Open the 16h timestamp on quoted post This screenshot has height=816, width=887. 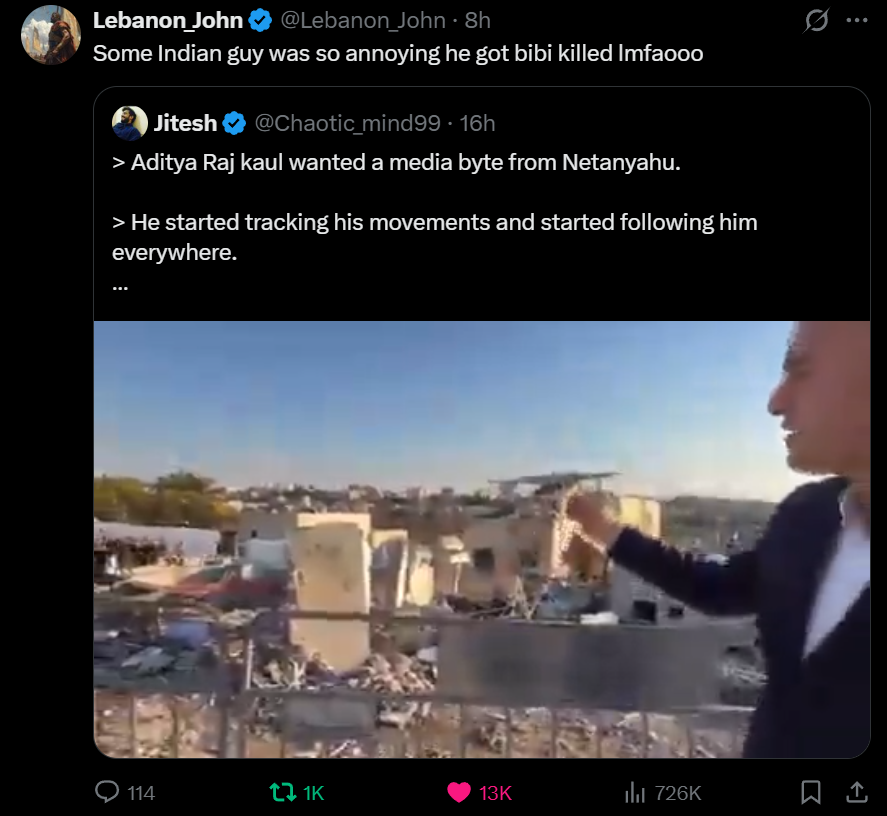478,123
